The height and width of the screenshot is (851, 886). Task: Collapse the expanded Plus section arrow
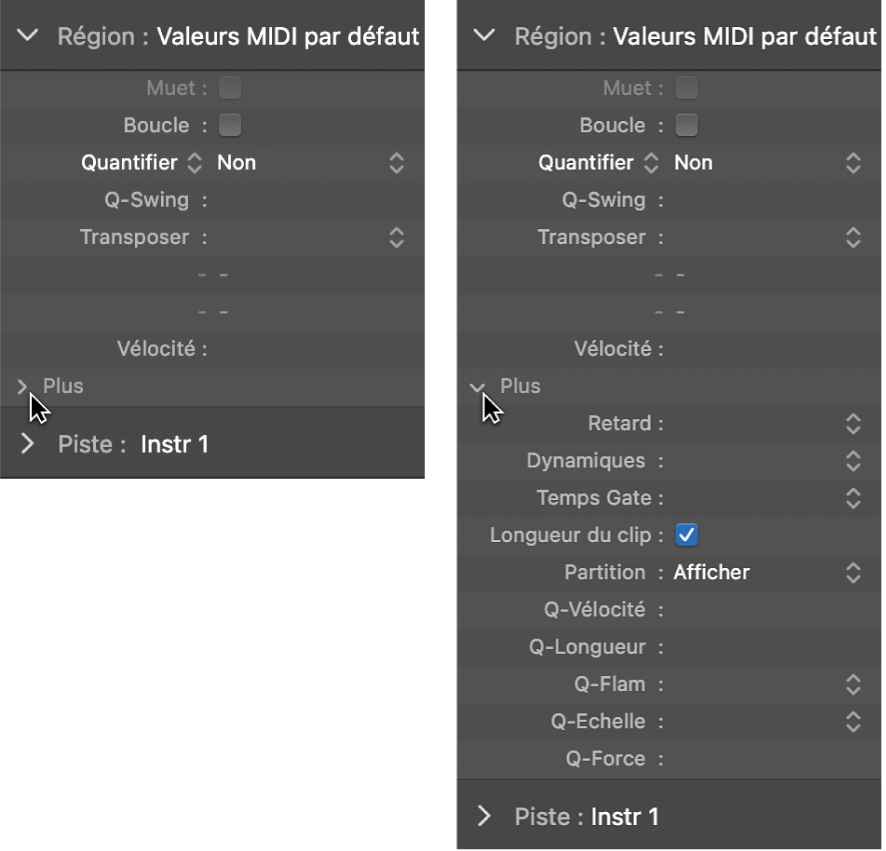pos(479,386)
